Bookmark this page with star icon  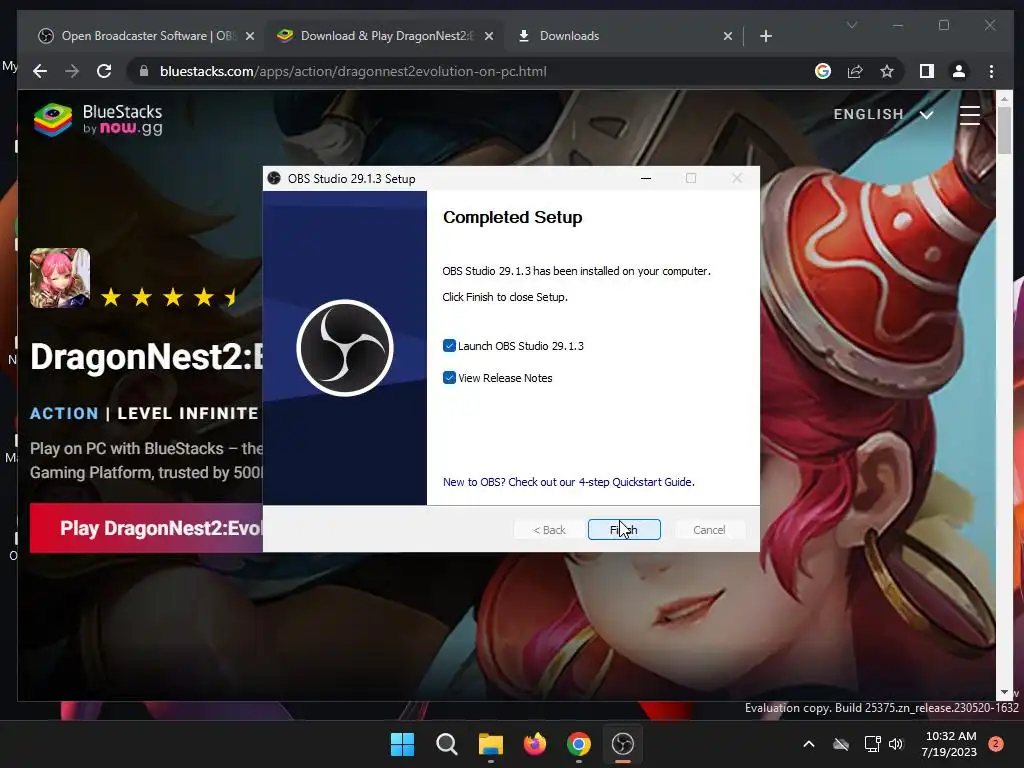point(887,71)
